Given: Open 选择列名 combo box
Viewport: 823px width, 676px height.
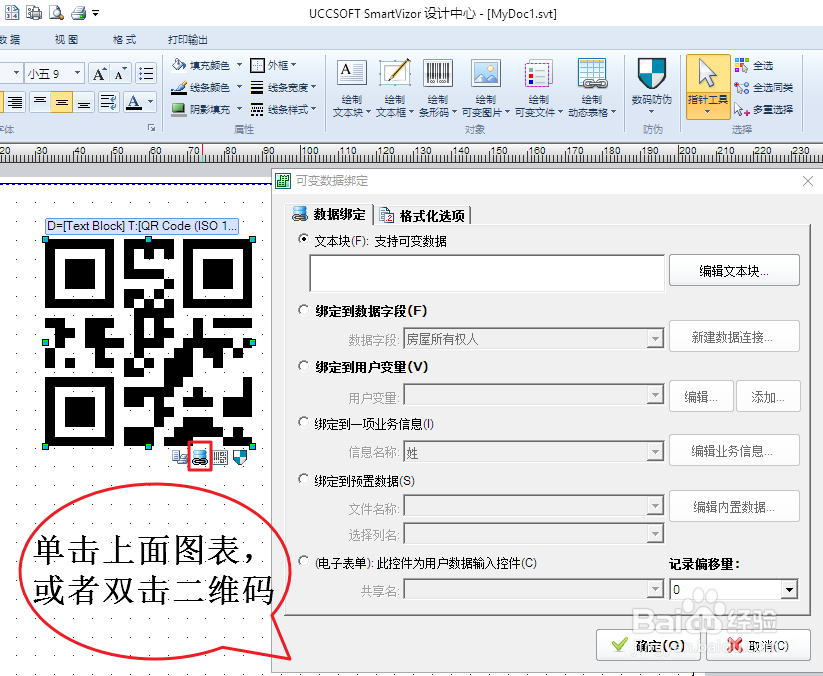Looking at the screenshot, I should click(x=533, y=534).
